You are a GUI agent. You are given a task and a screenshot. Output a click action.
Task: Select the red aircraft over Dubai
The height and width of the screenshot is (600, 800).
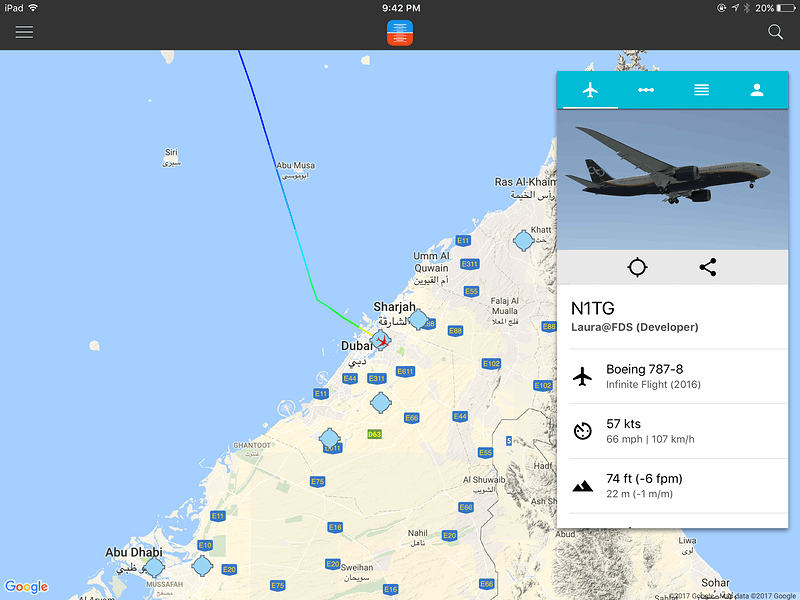click(x=382, y=341)
